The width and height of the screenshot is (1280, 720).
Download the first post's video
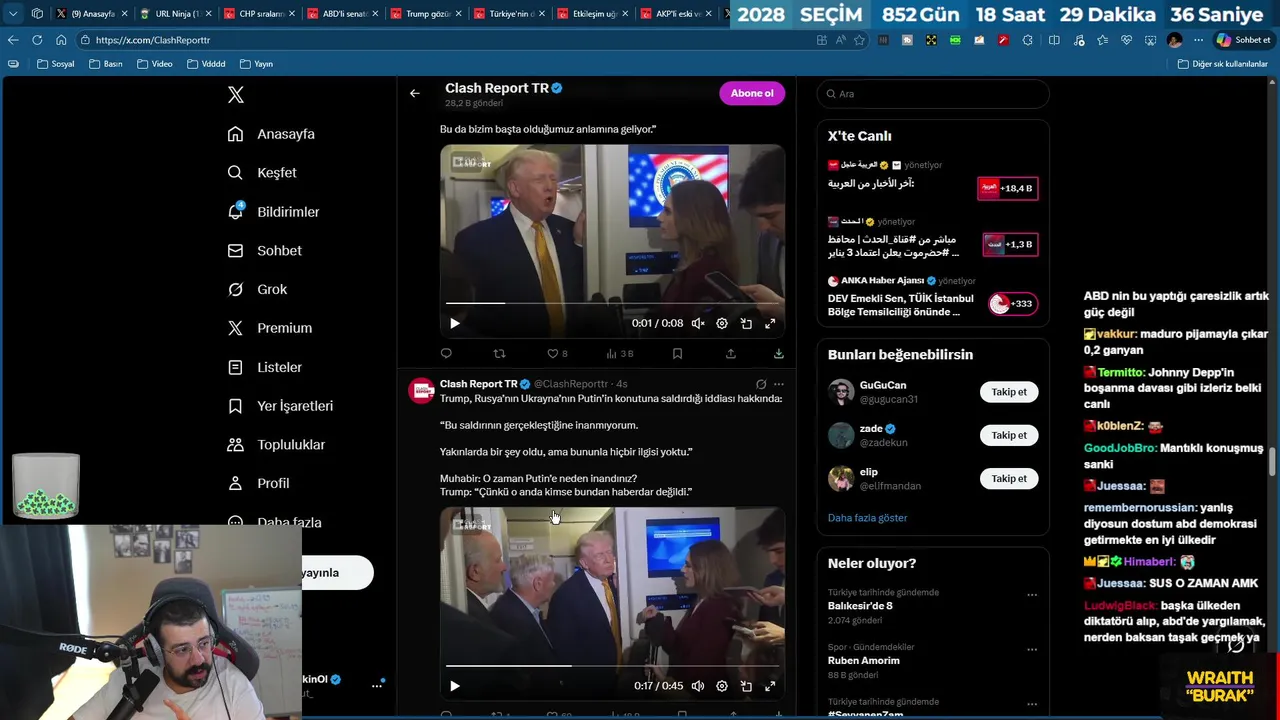(x=778, y=353)
